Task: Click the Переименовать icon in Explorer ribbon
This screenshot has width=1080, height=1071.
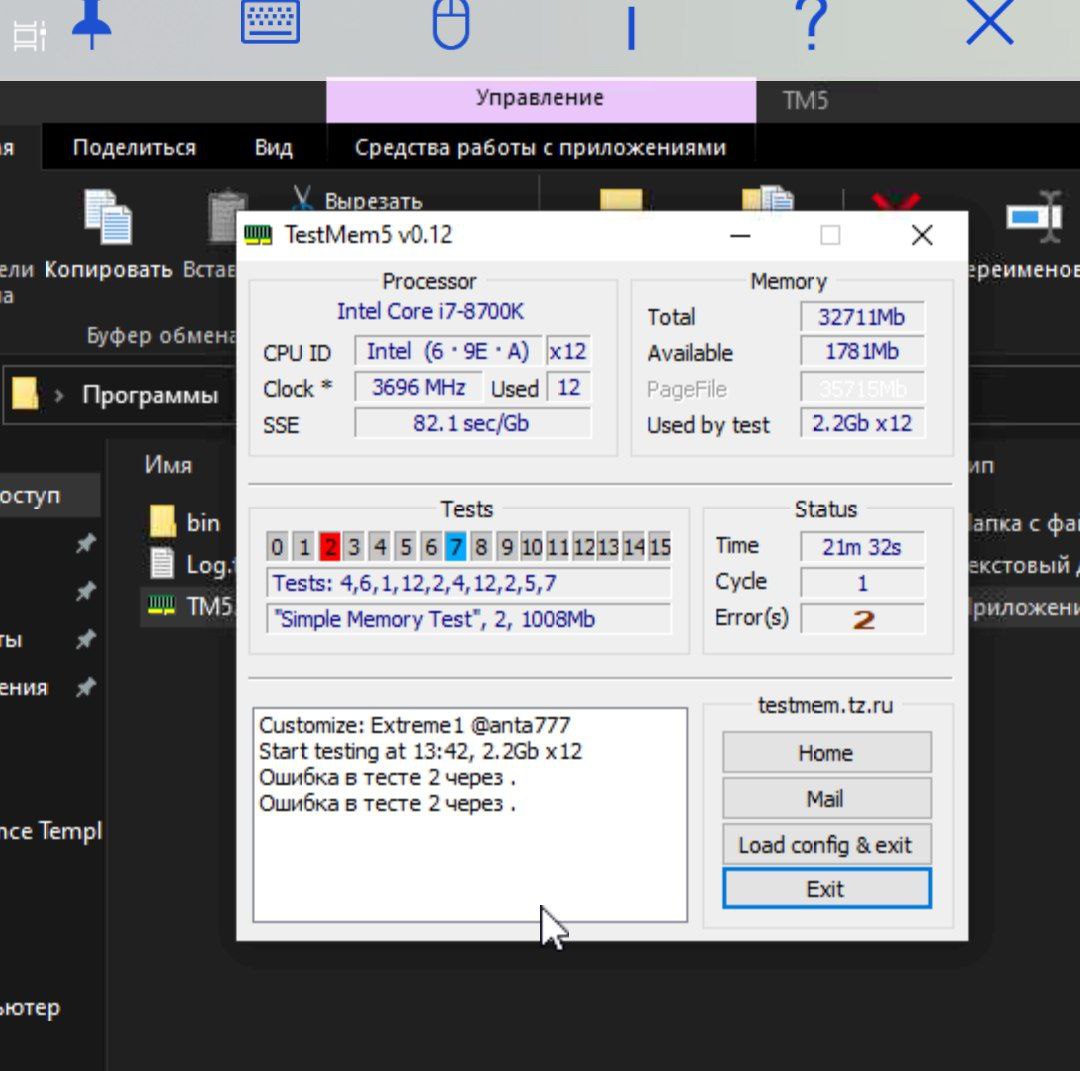Action: (x=1034, y=216)
